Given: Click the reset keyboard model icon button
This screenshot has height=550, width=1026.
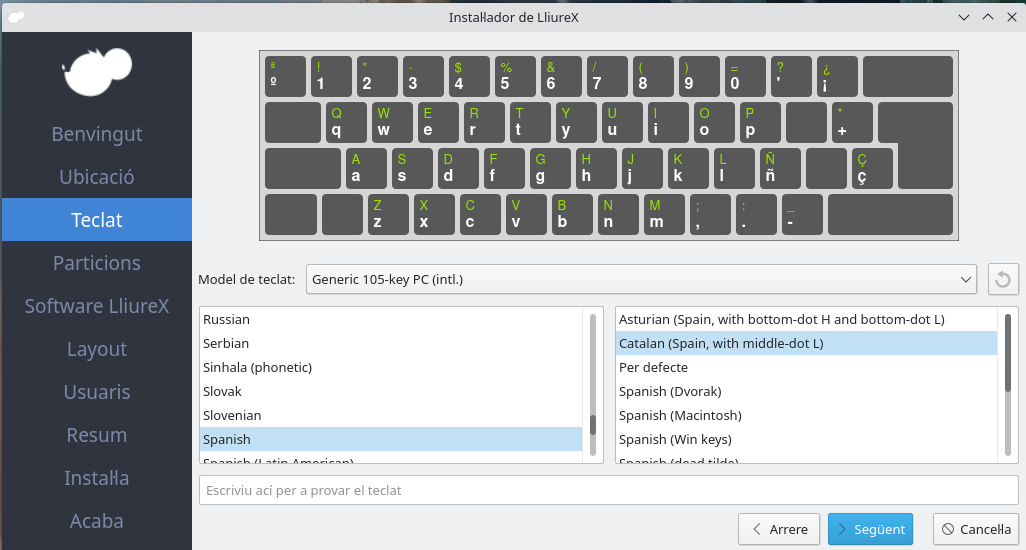Looking at the screenshot, I should [1003, 279].
